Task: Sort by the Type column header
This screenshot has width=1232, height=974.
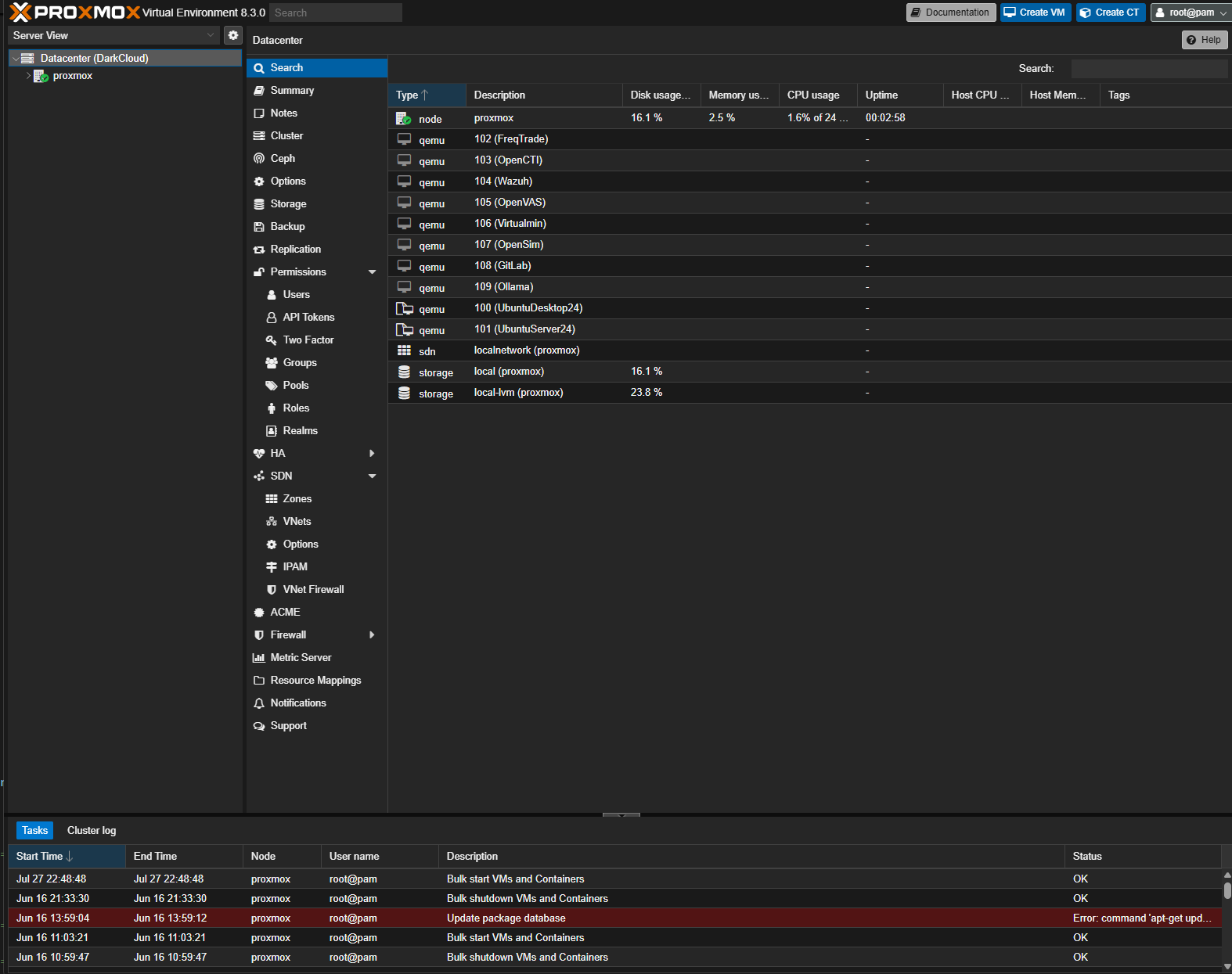Action: click(427, 95)
